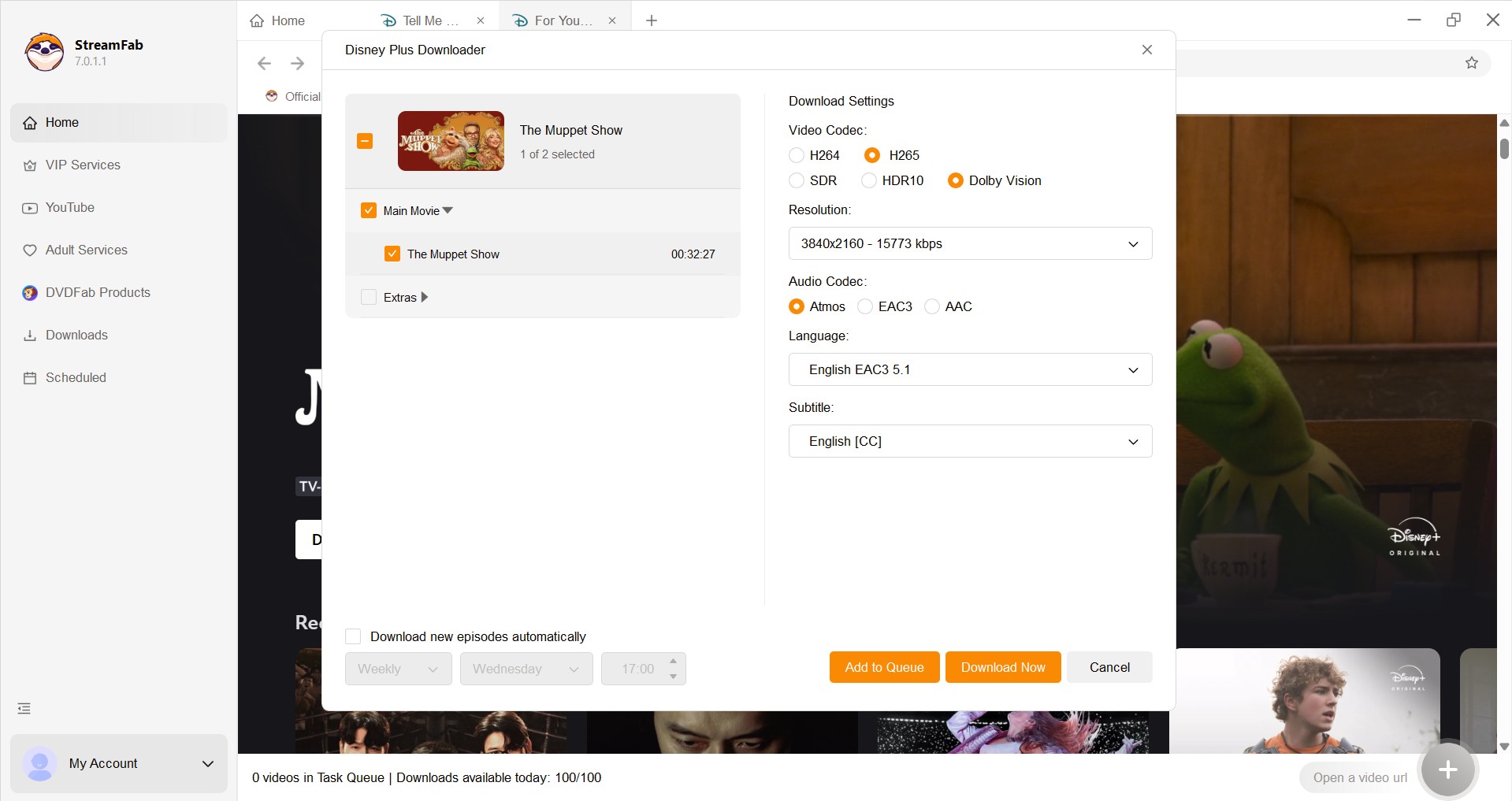
Task: Collapse the sidebar using bottom-left icon
Action: point(24,707)
